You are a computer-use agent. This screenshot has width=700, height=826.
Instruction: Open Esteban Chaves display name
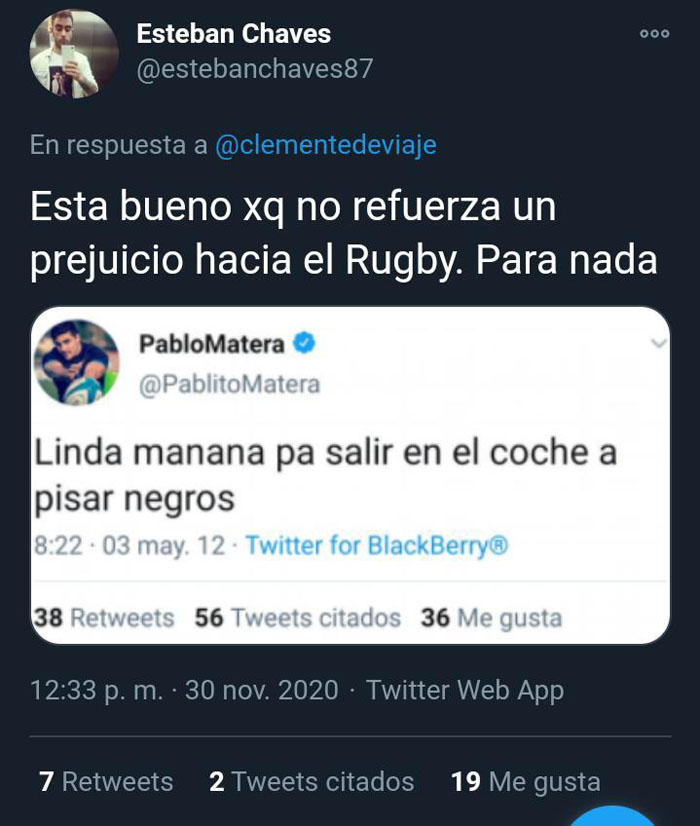233,34
